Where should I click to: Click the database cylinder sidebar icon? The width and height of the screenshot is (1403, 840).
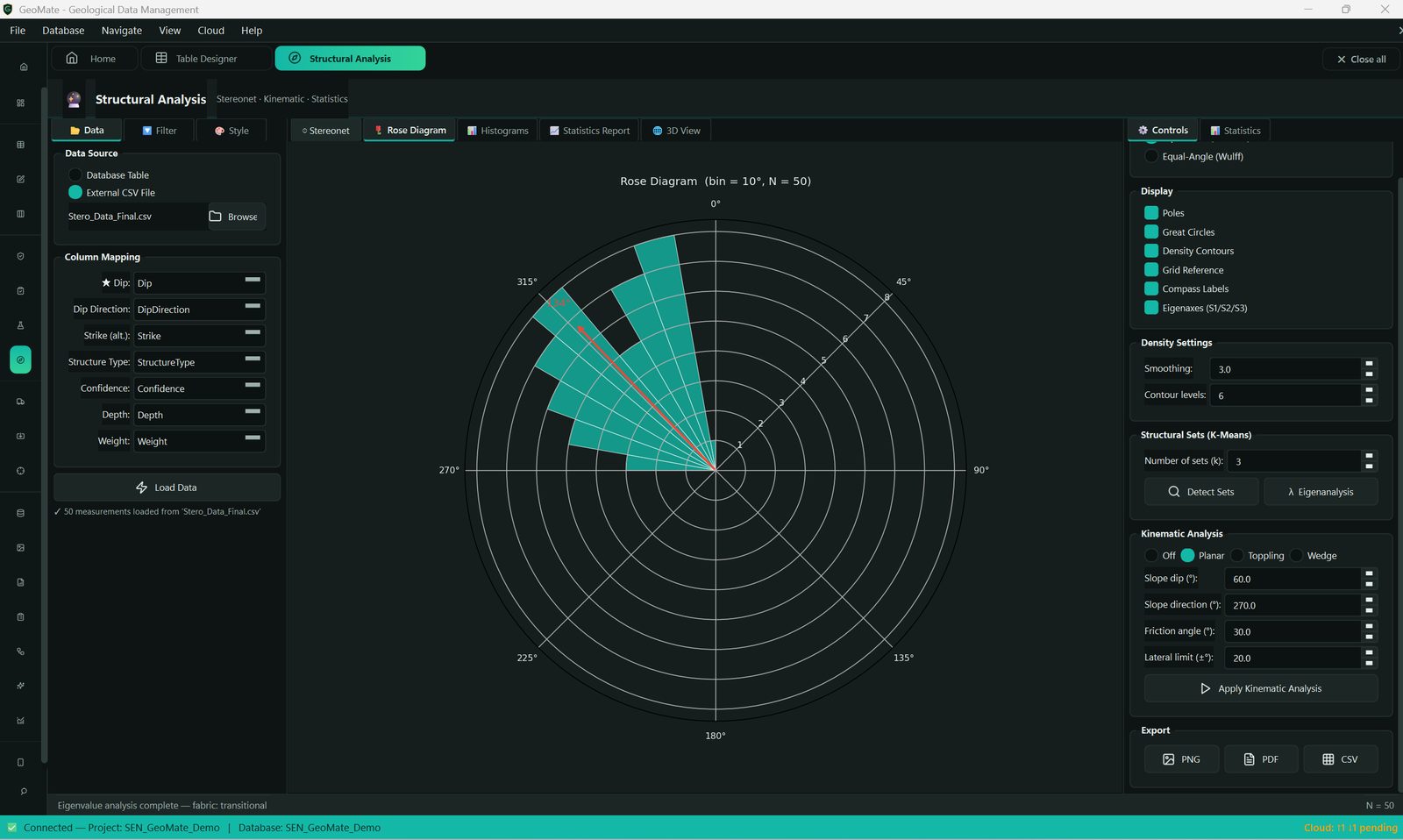(x=20, y=513)
